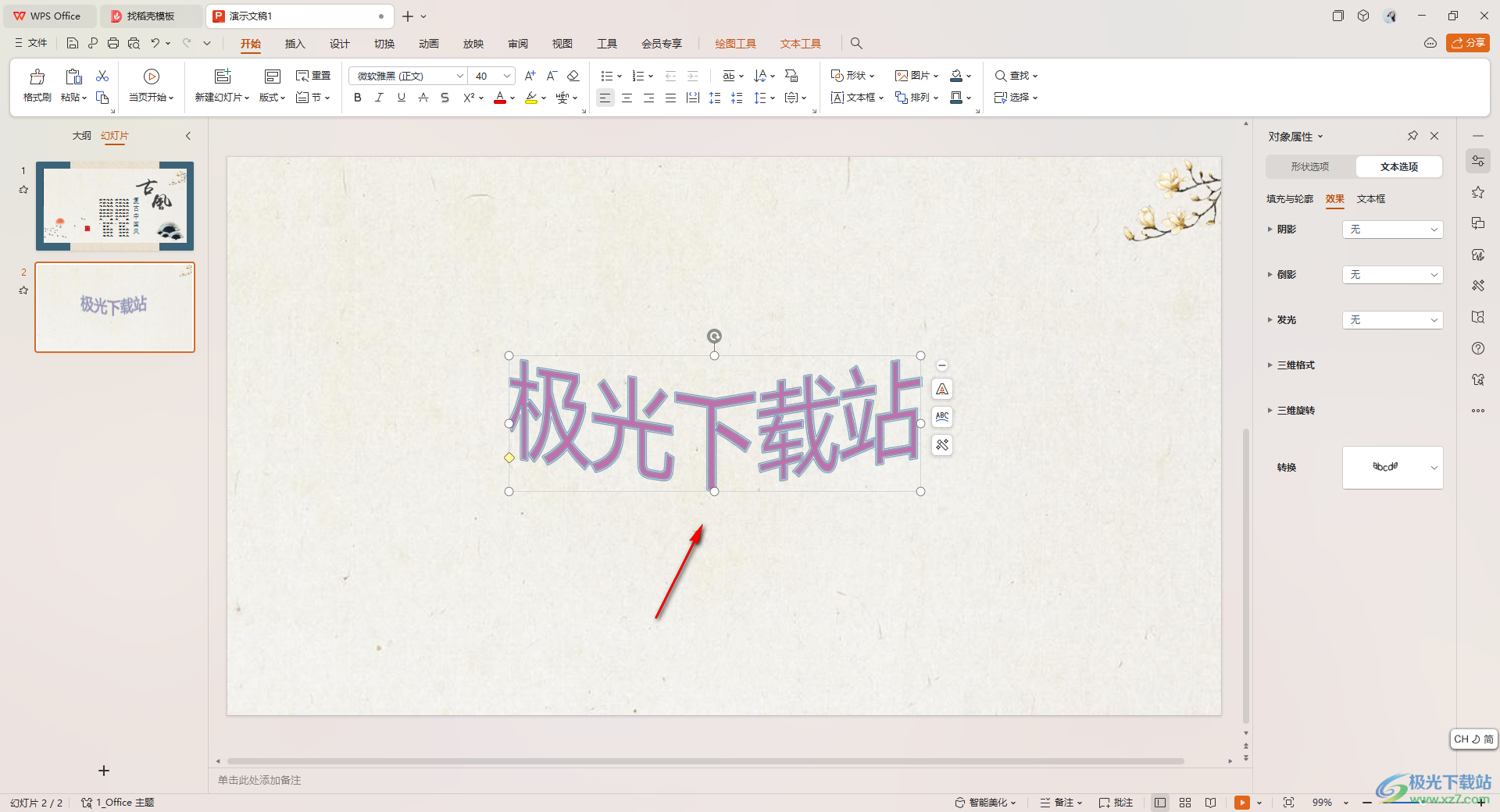This screenshot has height=812, width=1500.
Task: Decrease font size with A- icon
Action: 552,76
